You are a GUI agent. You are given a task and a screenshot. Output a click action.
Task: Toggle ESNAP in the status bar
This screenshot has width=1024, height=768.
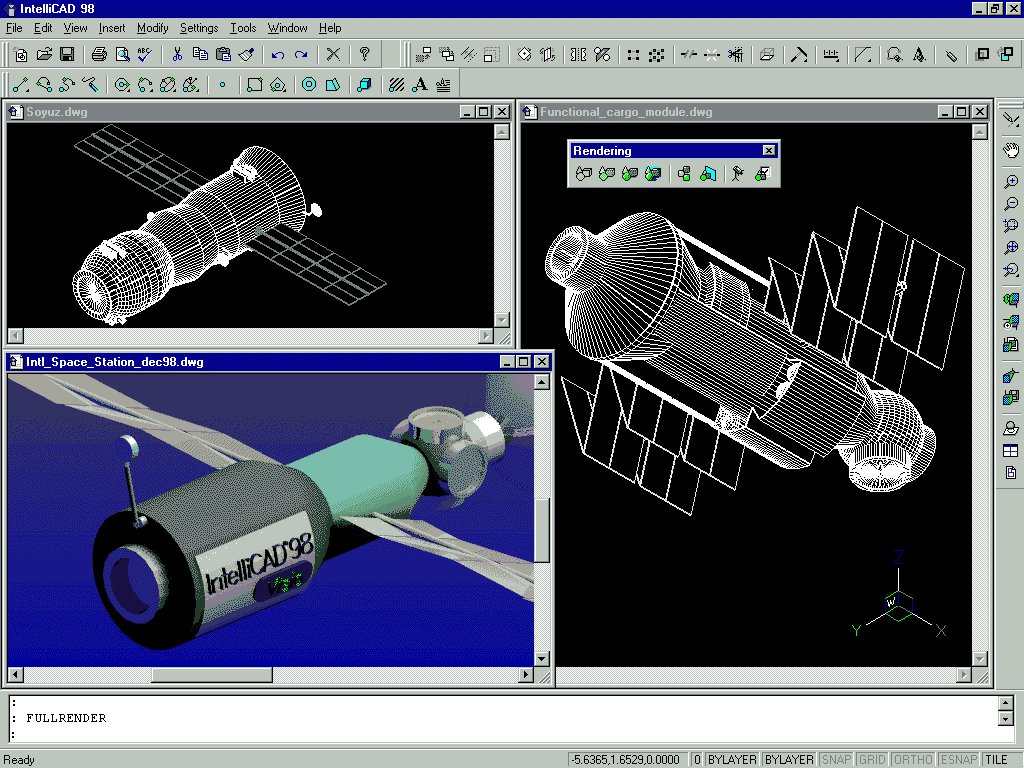click(x=958, y=760)
